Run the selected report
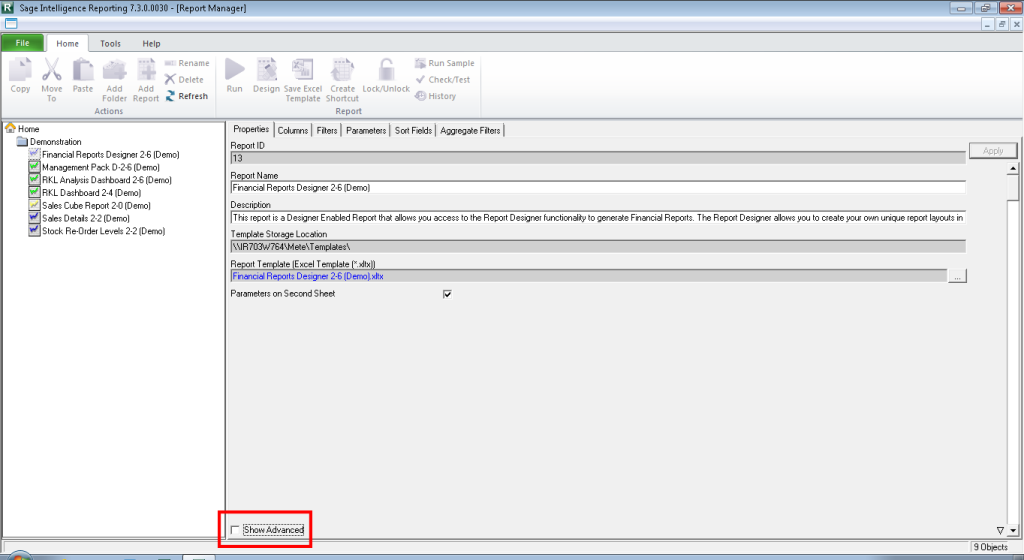 coord(234,75)
